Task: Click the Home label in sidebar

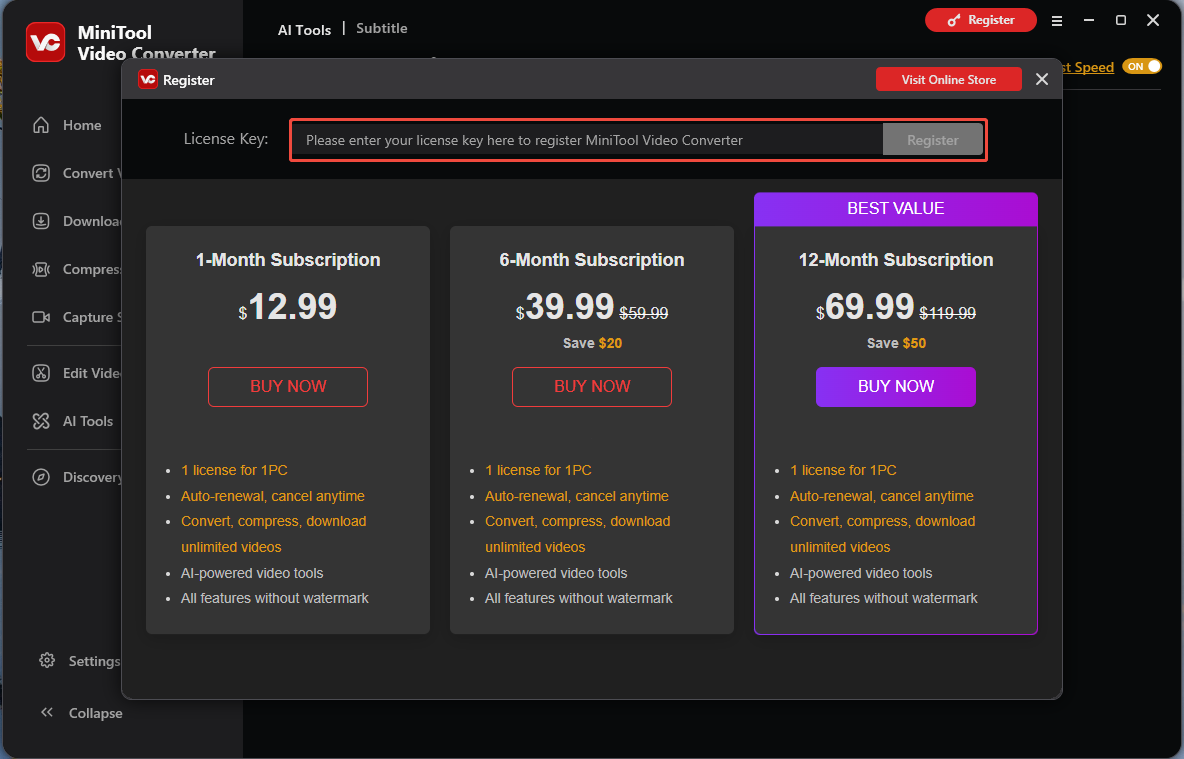Action: click(x=82, y=125)
